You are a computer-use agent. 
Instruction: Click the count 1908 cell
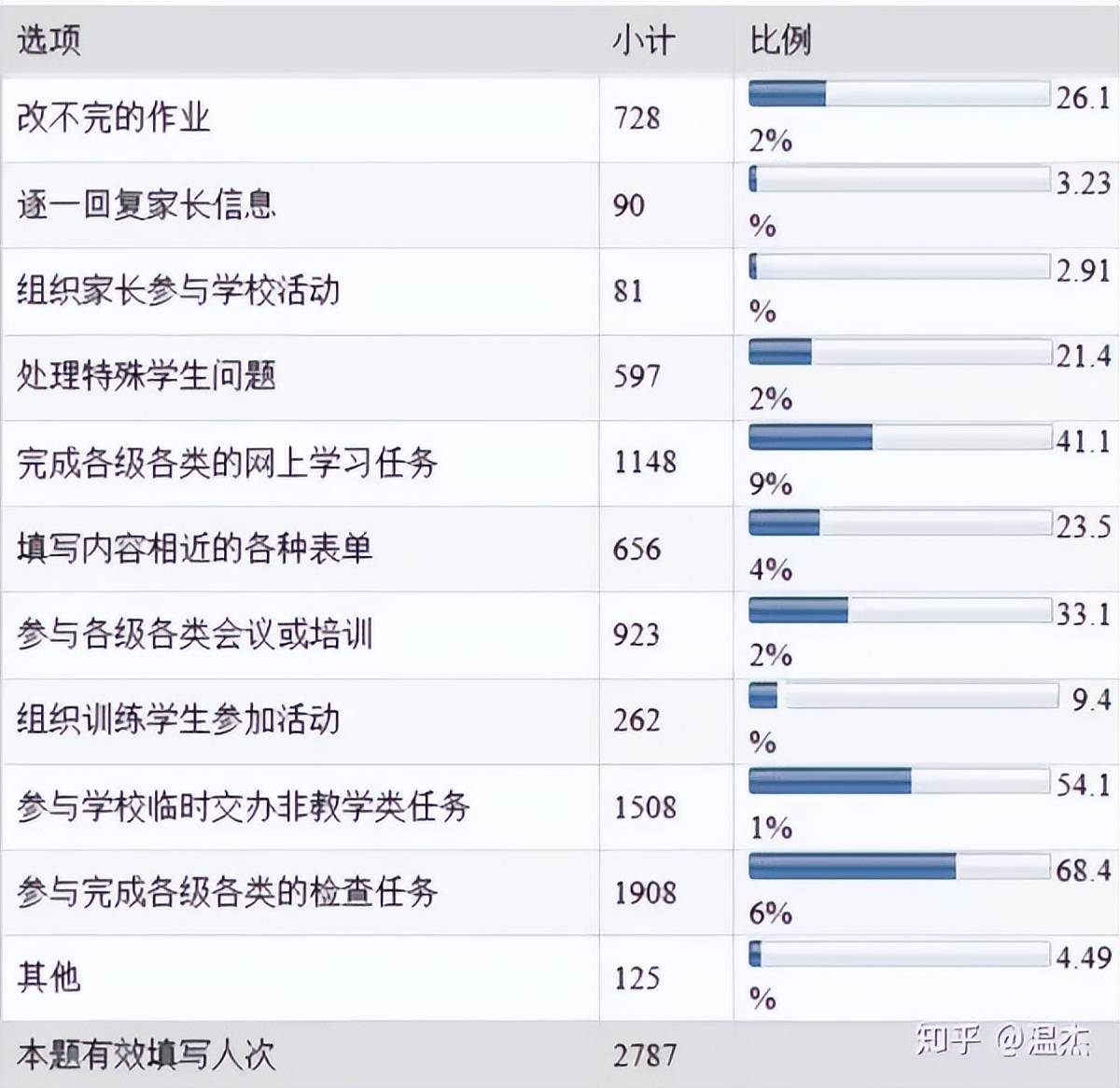tap(645, 893)
